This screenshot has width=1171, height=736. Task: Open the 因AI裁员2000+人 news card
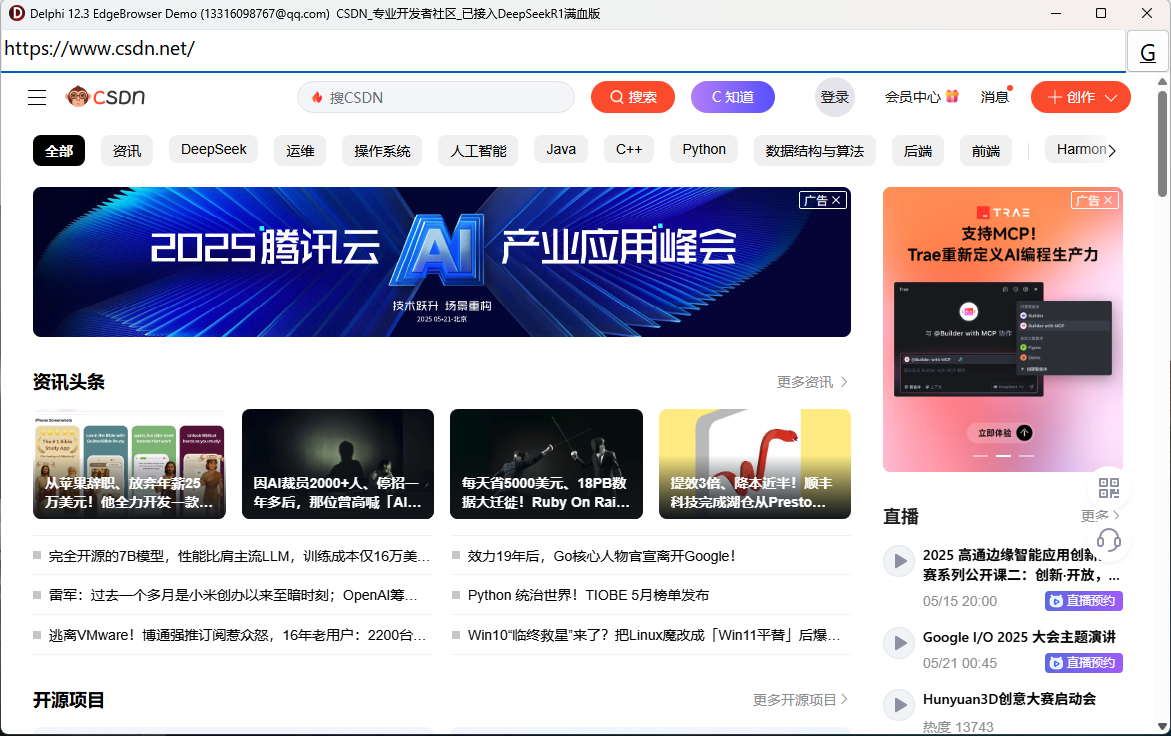coord(338,464)
